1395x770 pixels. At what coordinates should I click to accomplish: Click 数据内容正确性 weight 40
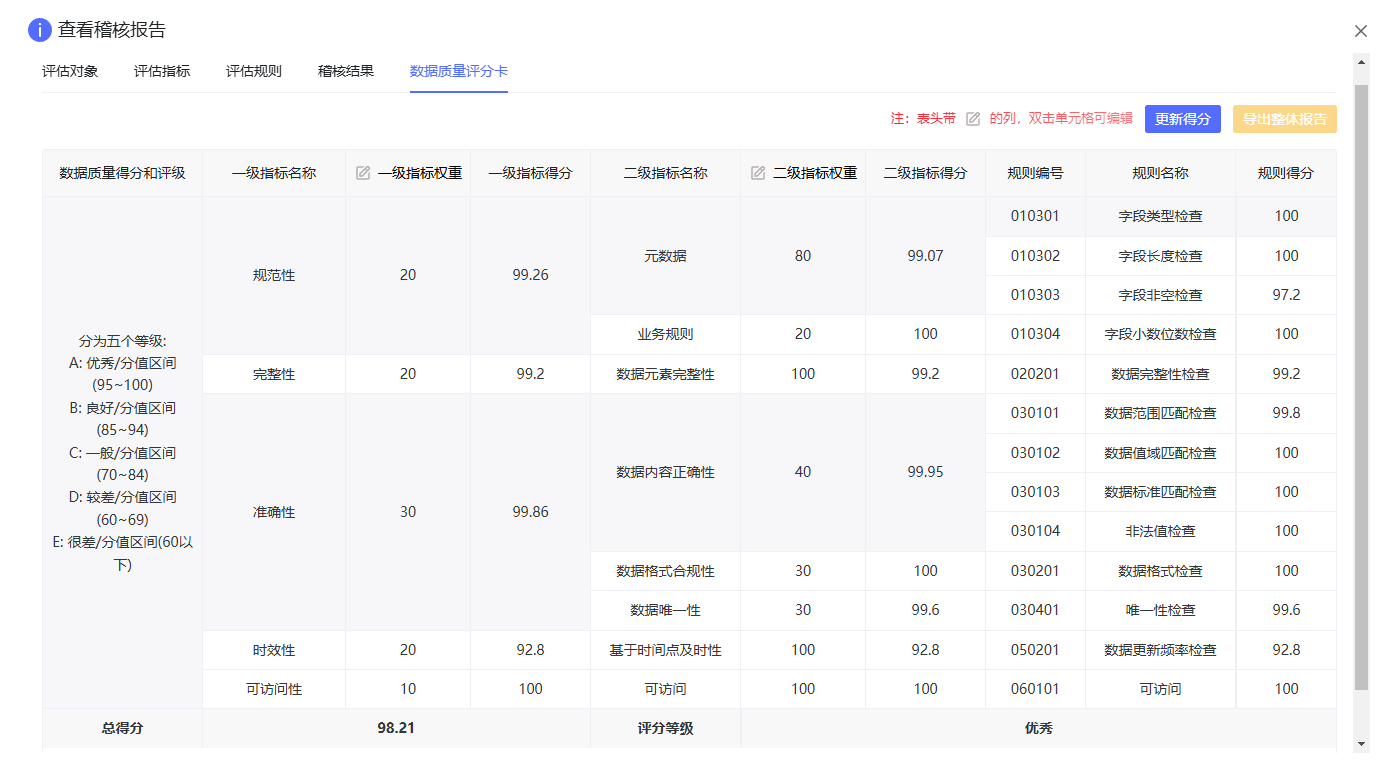[x=803, y=472]
